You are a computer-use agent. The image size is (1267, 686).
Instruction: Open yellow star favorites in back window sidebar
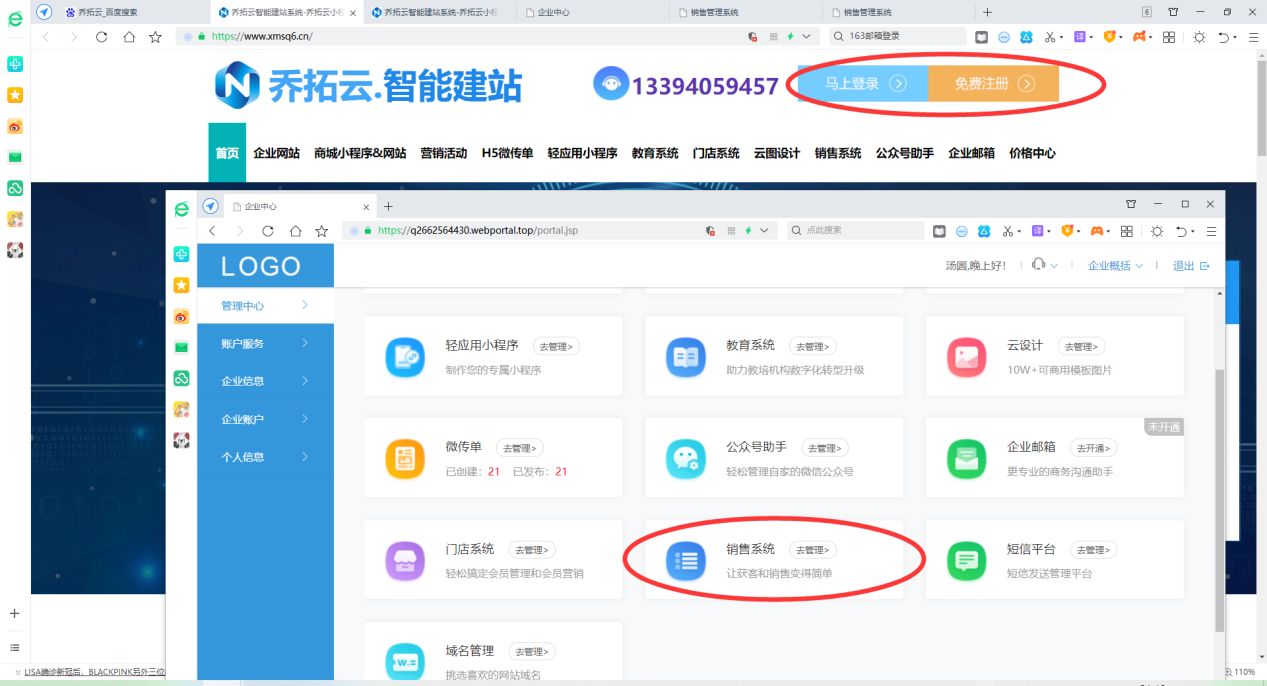15,95
